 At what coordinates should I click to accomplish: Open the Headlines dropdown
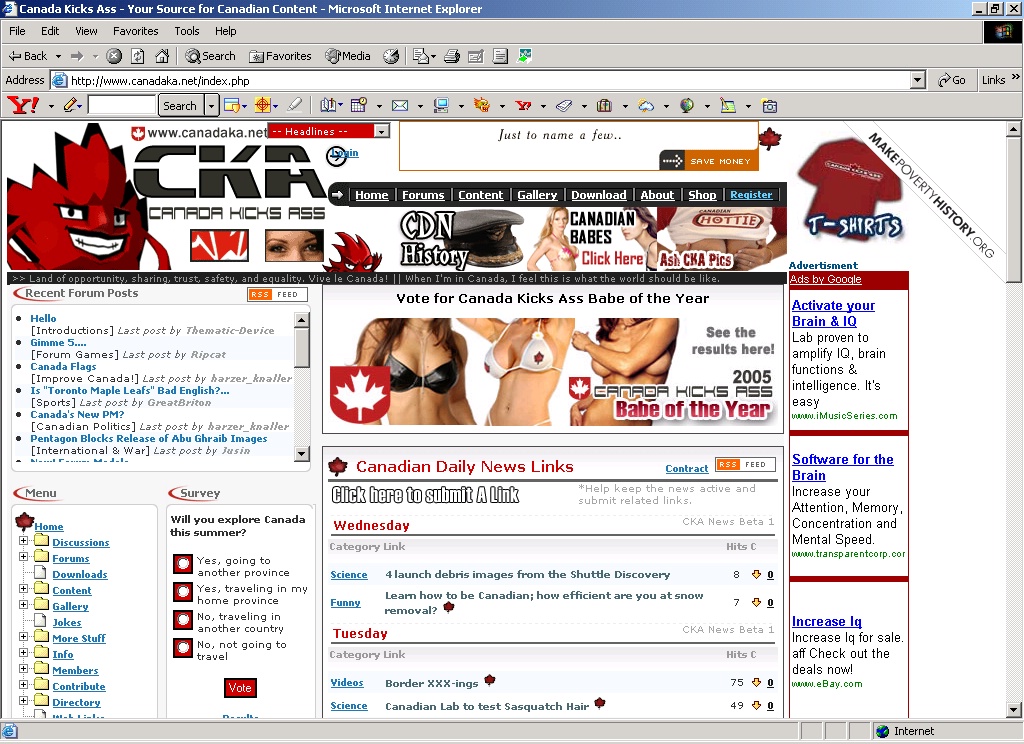329,131
